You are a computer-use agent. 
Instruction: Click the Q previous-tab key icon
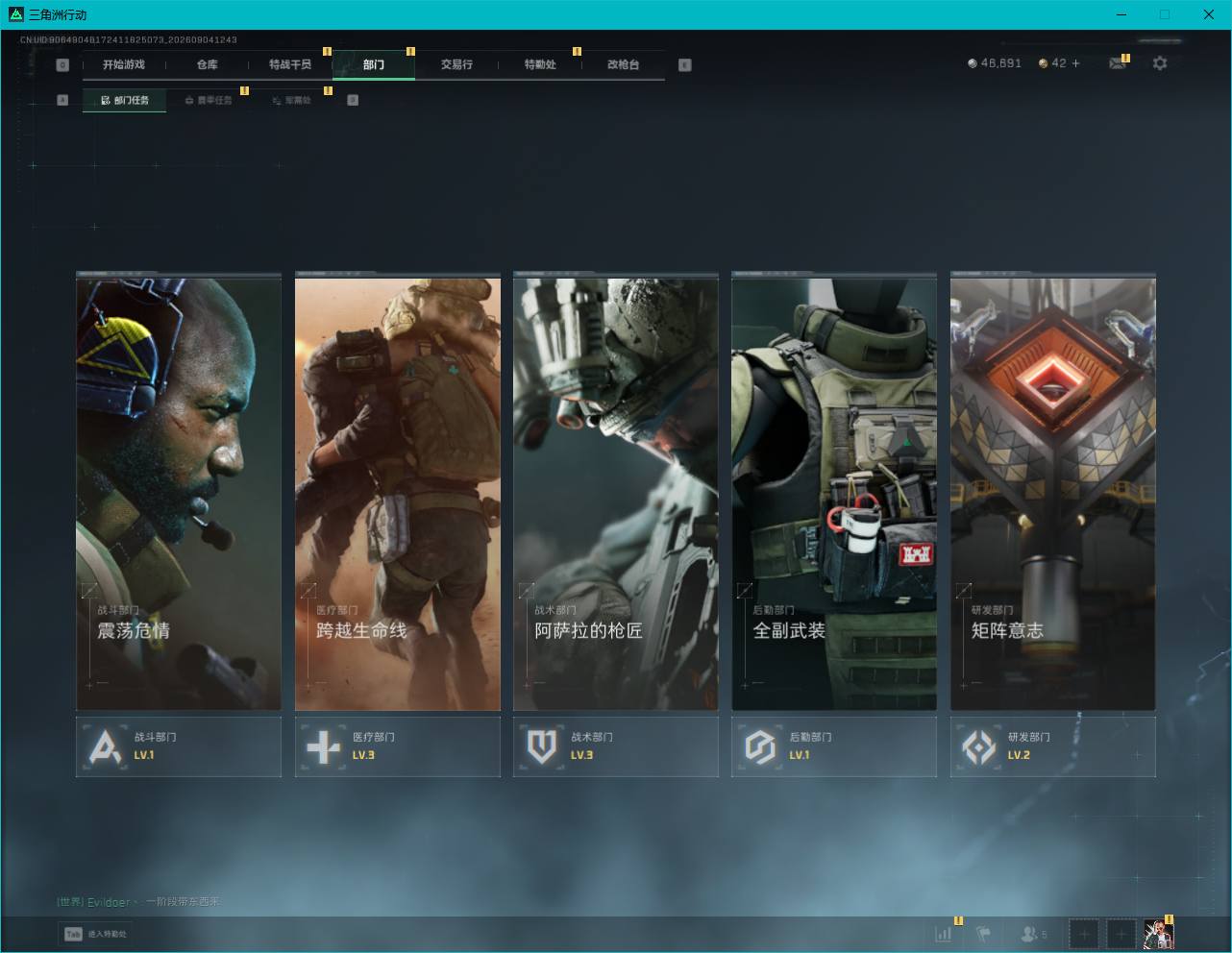(62, 64)
